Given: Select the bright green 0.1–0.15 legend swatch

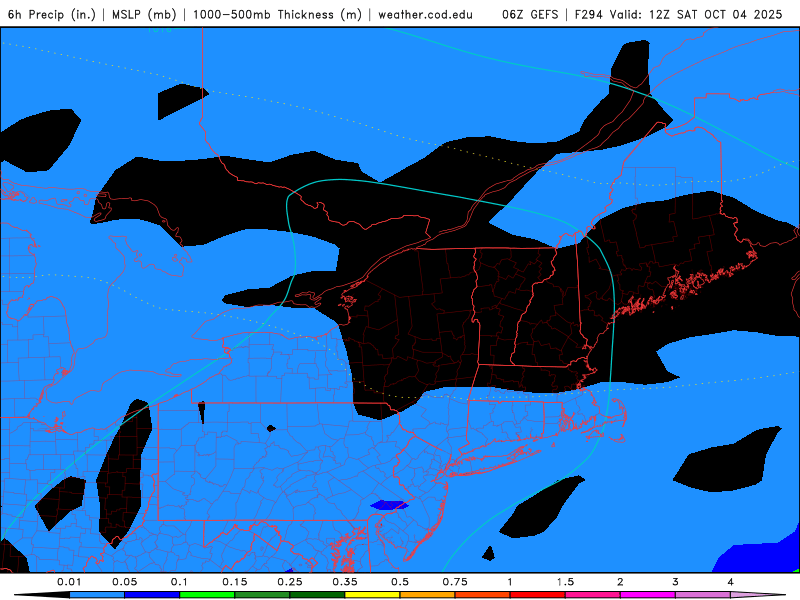Looking at the screenshot, I should 207,595.
